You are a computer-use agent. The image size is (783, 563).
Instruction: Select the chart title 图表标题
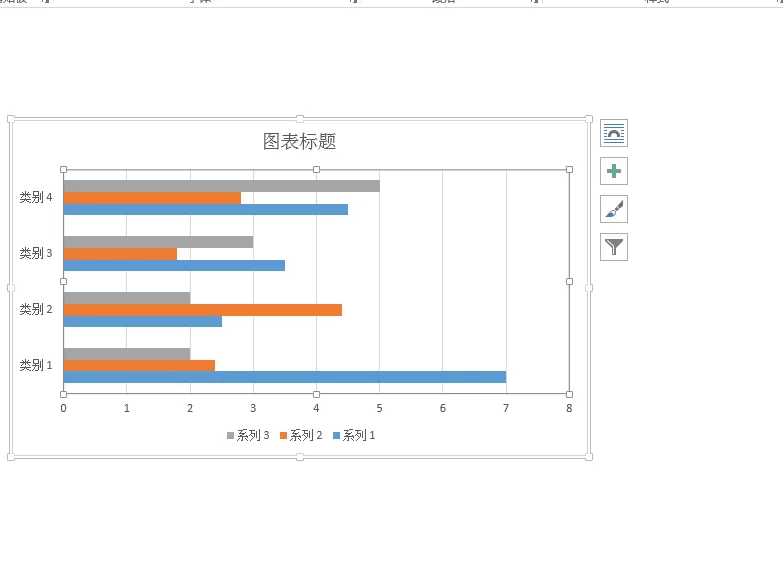tap(300, 141)
